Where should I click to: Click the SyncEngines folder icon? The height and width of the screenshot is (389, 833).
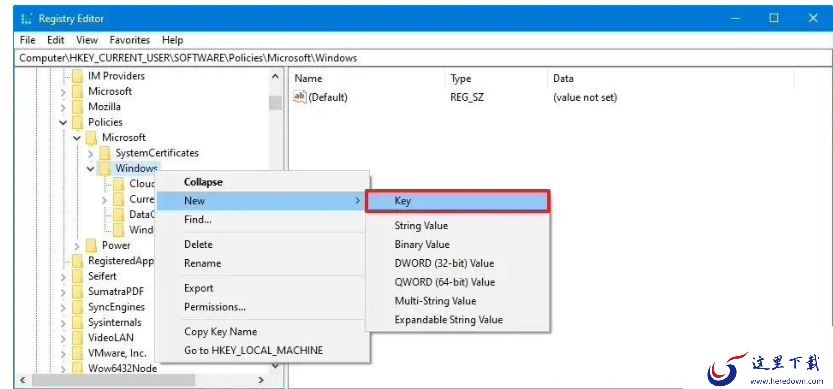point(78,307)
